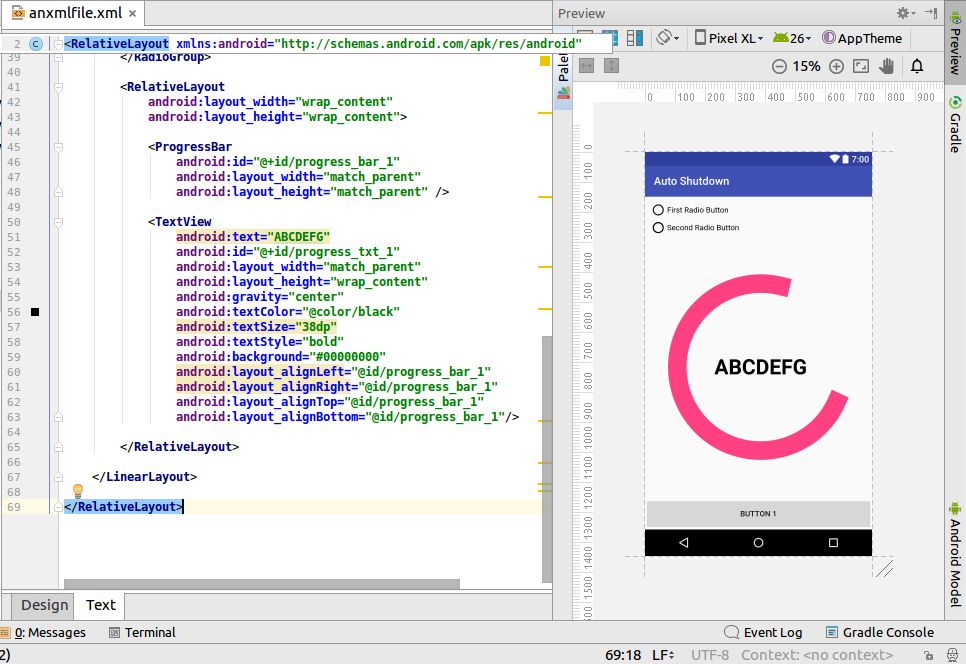The image size is (966, 664).
Task: Click the Home navigation icon in device preview
Action: 758,543
